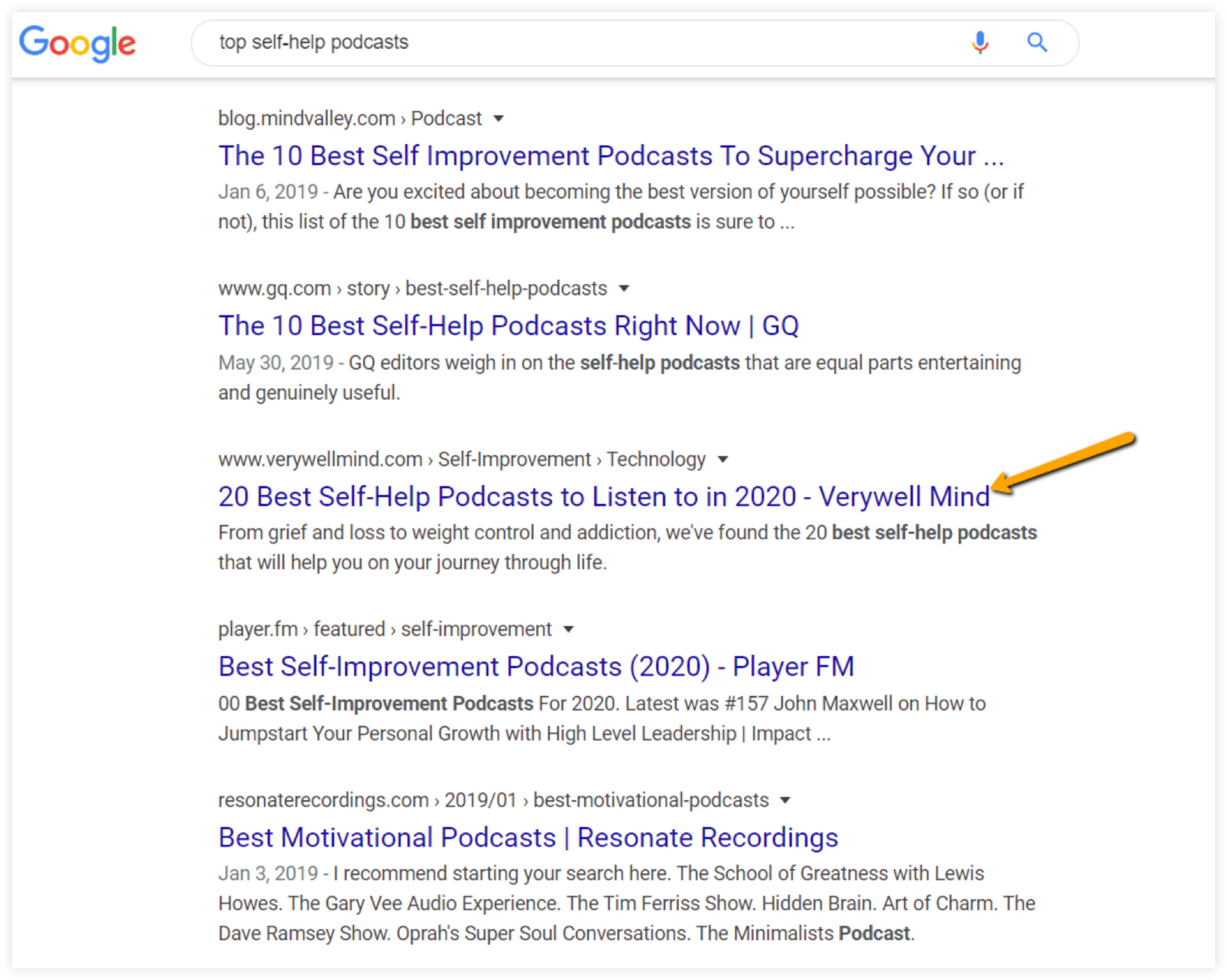Click the blue magnifier search icon
Screen dimensions: 1227x980
point(1037,42)
